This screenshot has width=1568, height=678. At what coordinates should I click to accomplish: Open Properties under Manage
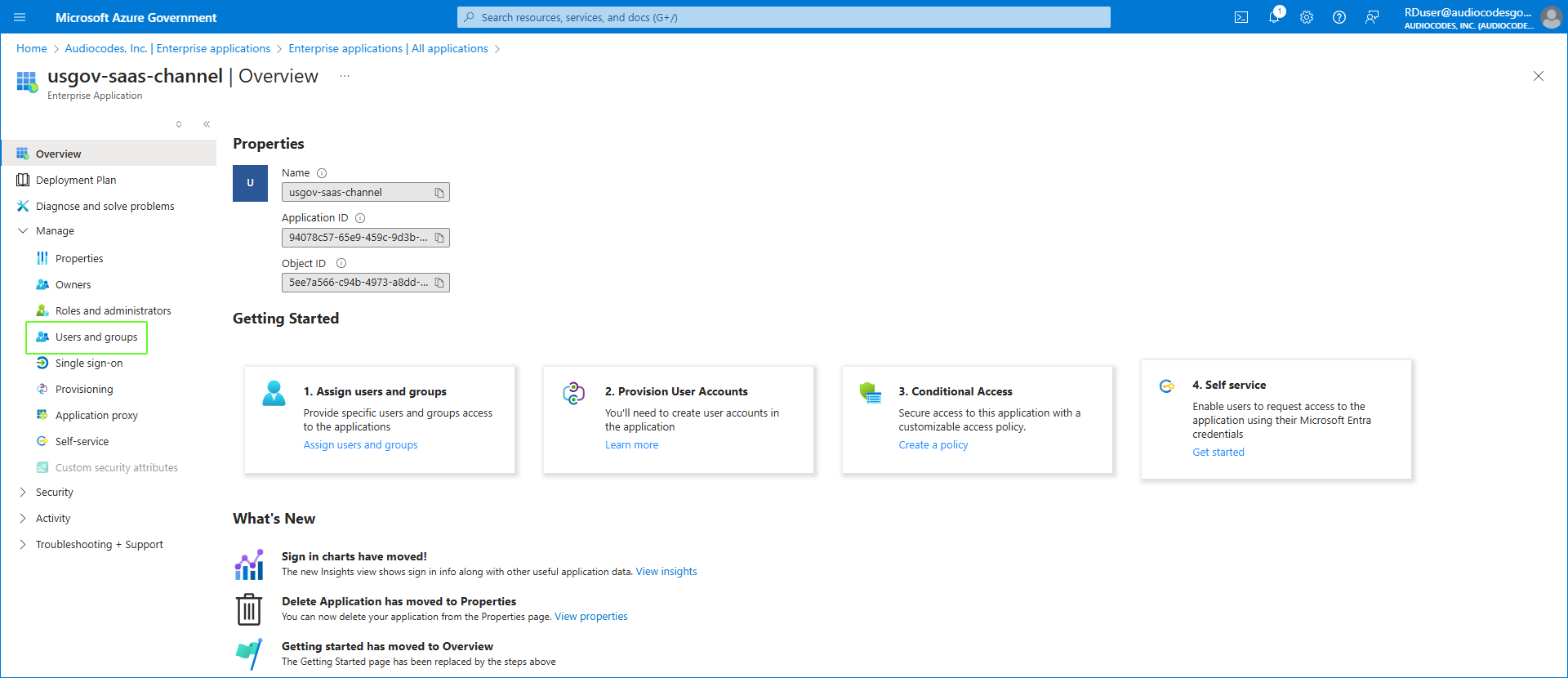(x=79, y=258)
